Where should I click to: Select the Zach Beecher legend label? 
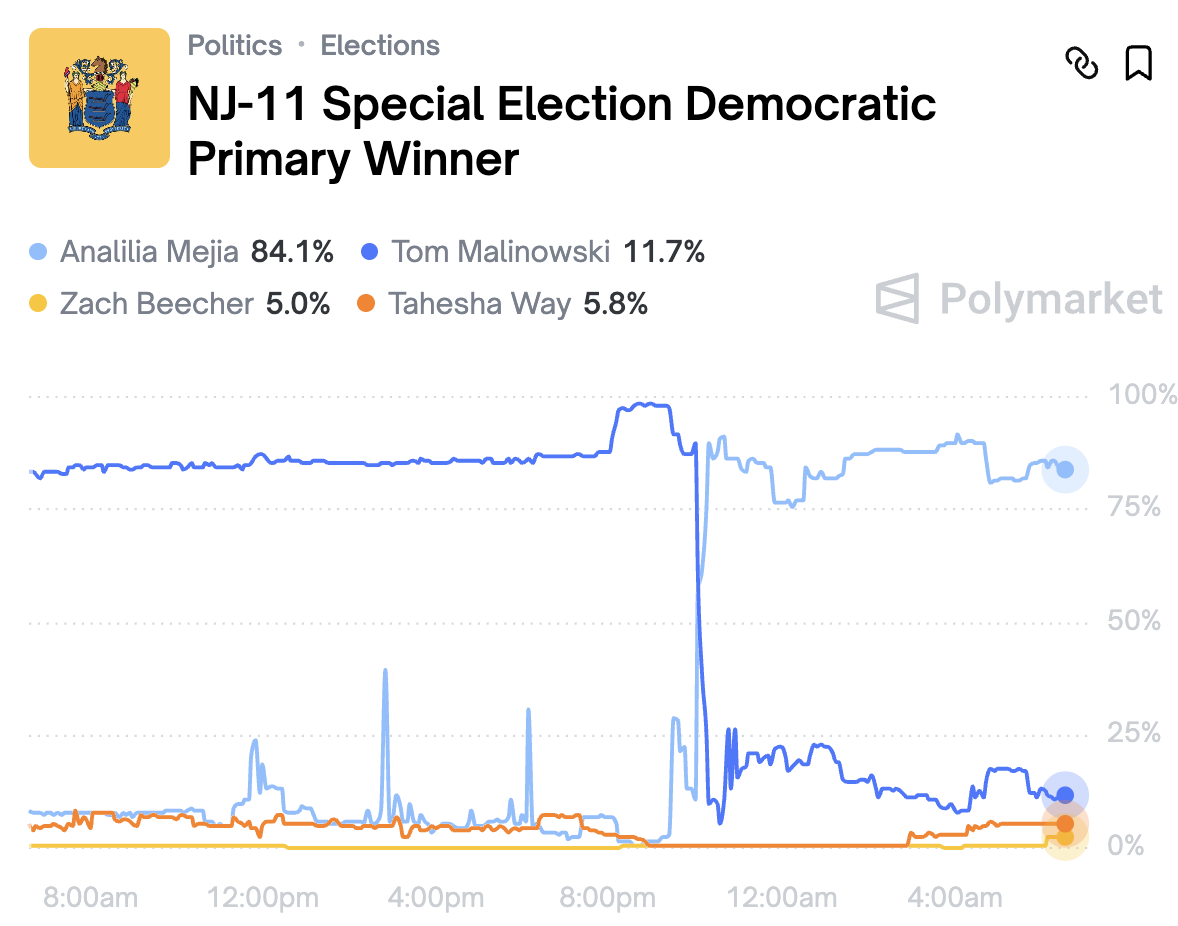click(x=157, y=304)
